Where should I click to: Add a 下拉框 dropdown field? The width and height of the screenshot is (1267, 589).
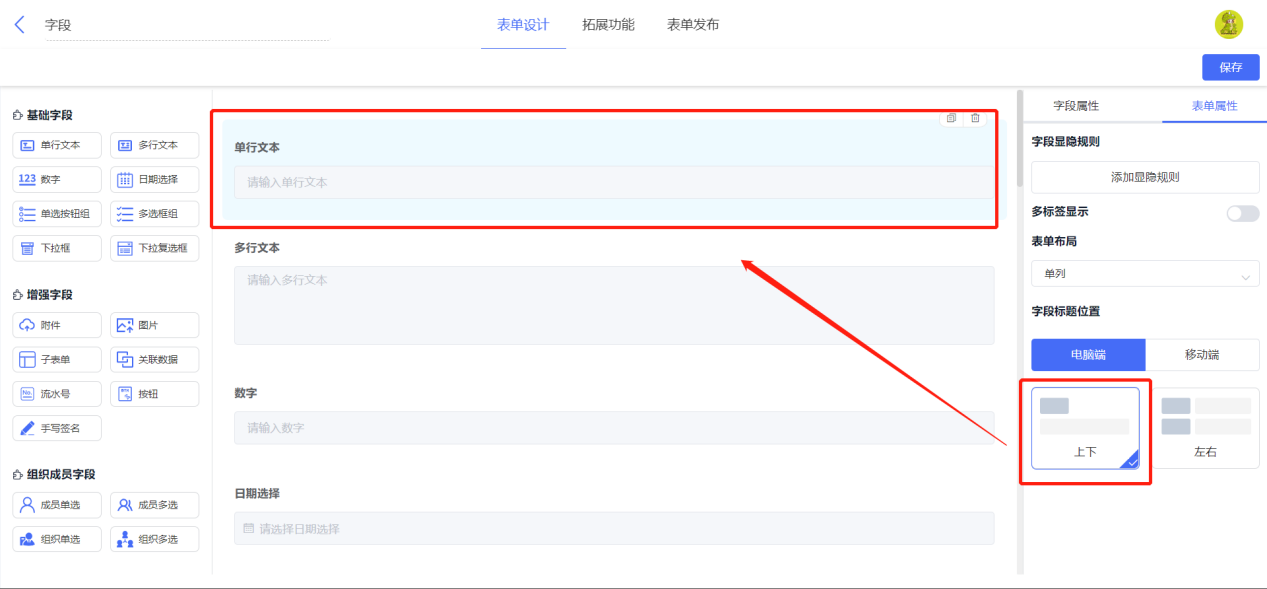(x=57, y=248)
